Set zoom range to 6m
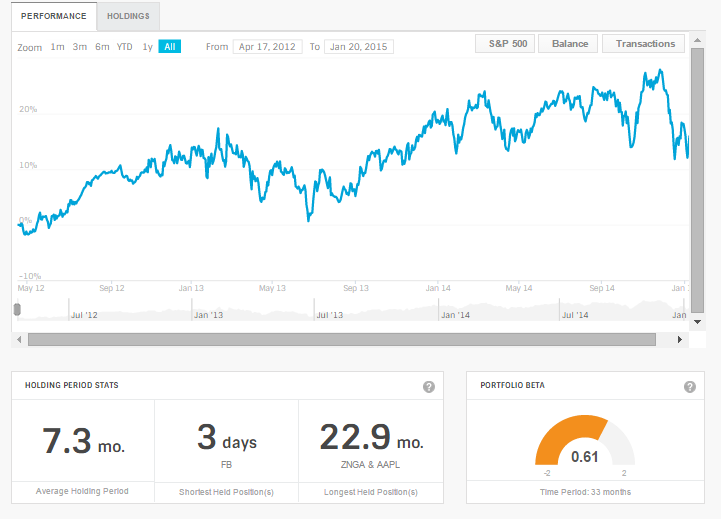 102,47
